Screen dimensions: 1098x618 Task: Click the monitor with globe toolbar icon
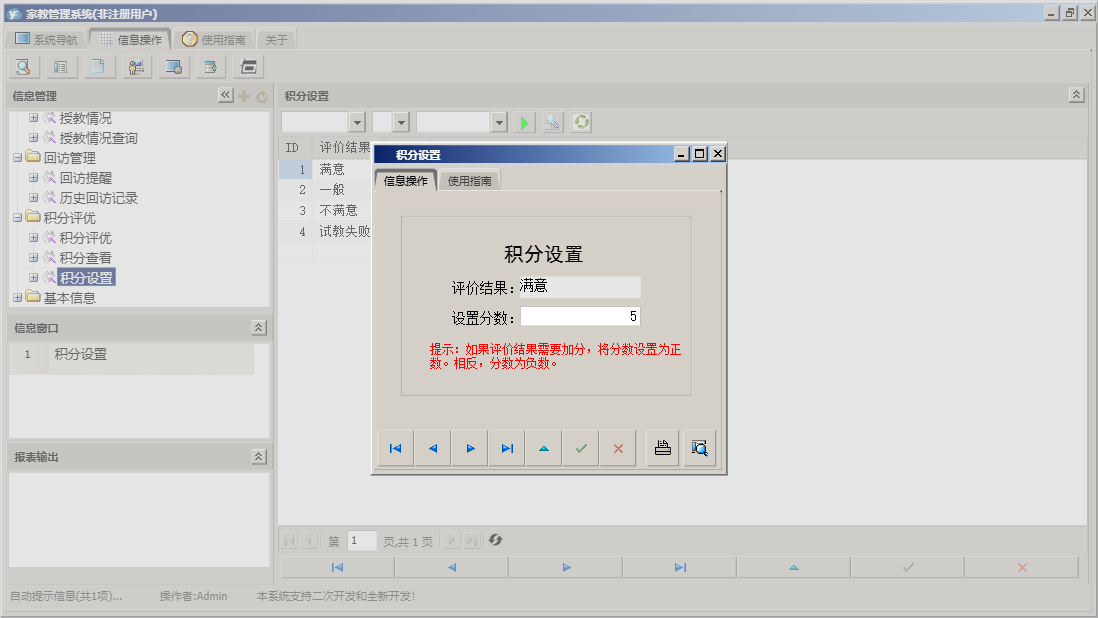click(172, 66)
